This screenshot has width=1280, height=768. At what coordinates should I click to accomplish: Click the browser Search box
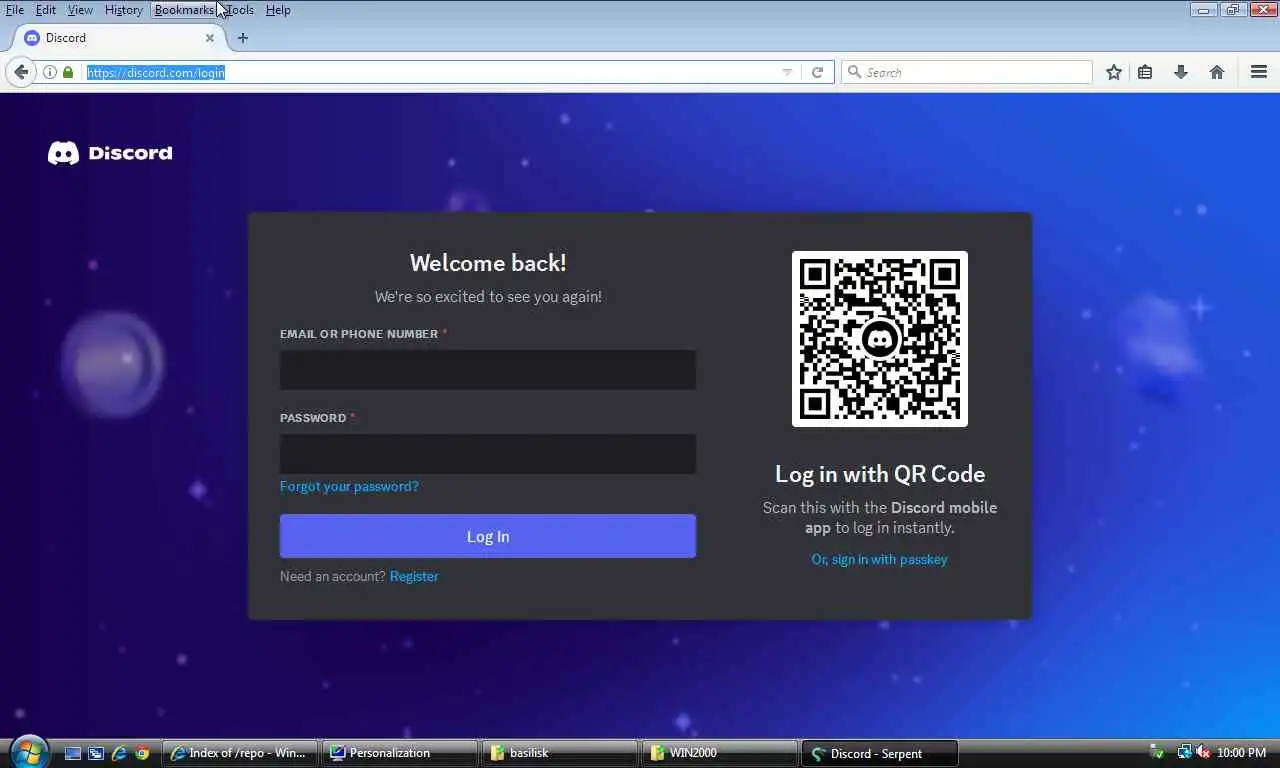tap(967, 72)
